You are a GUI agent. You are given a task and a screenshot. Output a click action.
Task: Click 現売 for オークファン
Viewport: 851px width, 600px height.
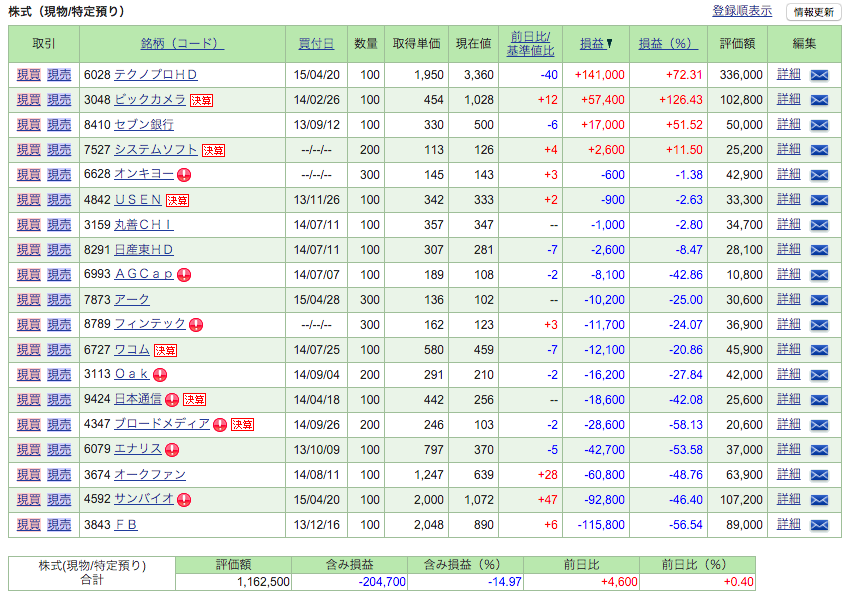click(59, 475)
